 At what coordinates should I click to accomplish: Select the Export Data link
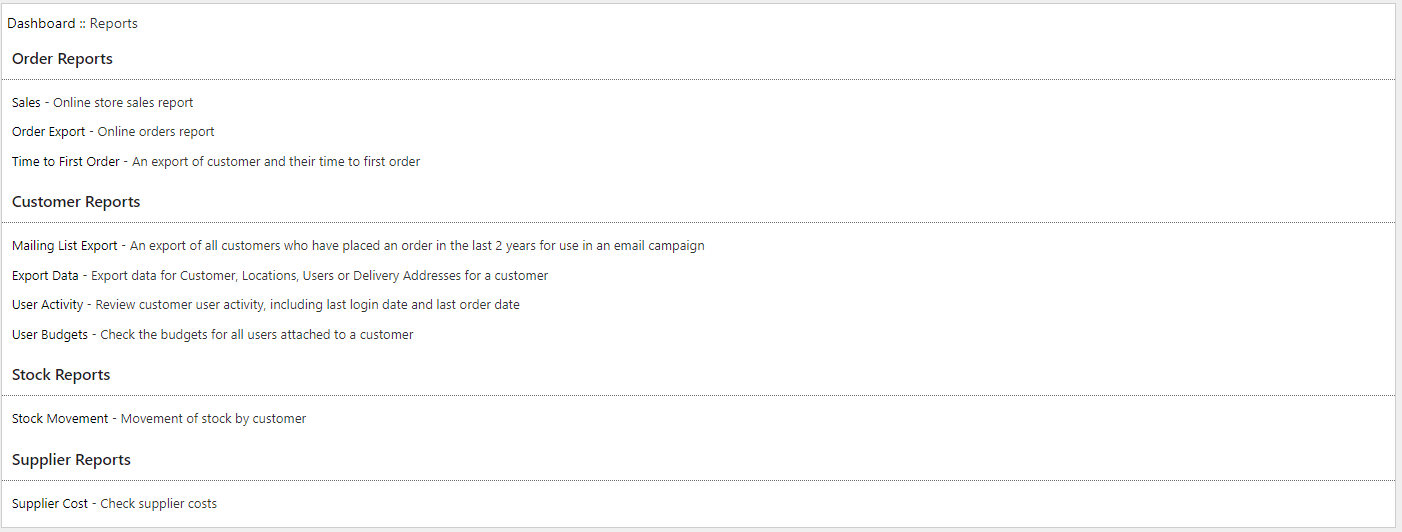(46, 275)
